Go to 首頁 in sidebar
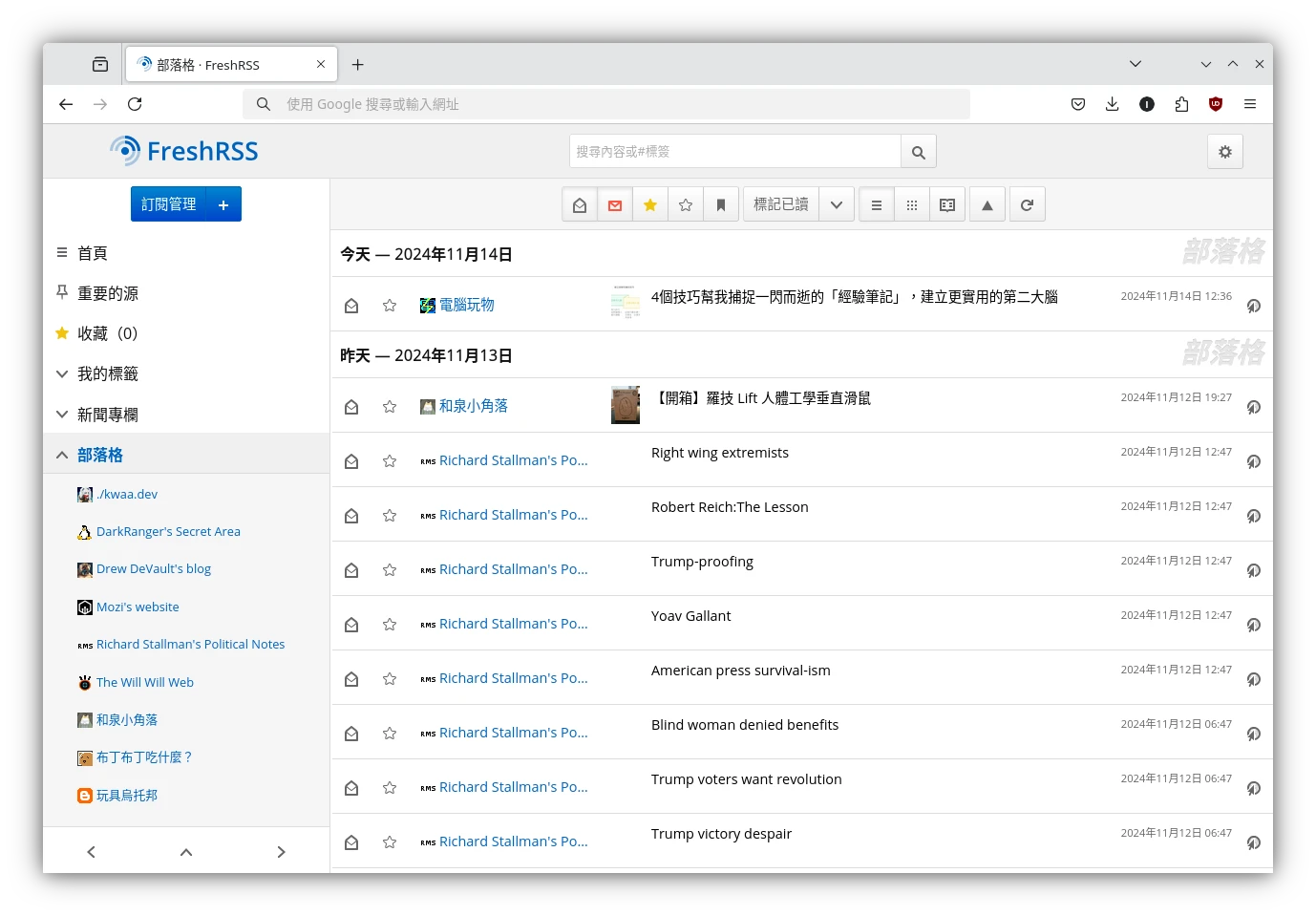This screenshot has width=1316, height=916. click(x=92, y=253)
